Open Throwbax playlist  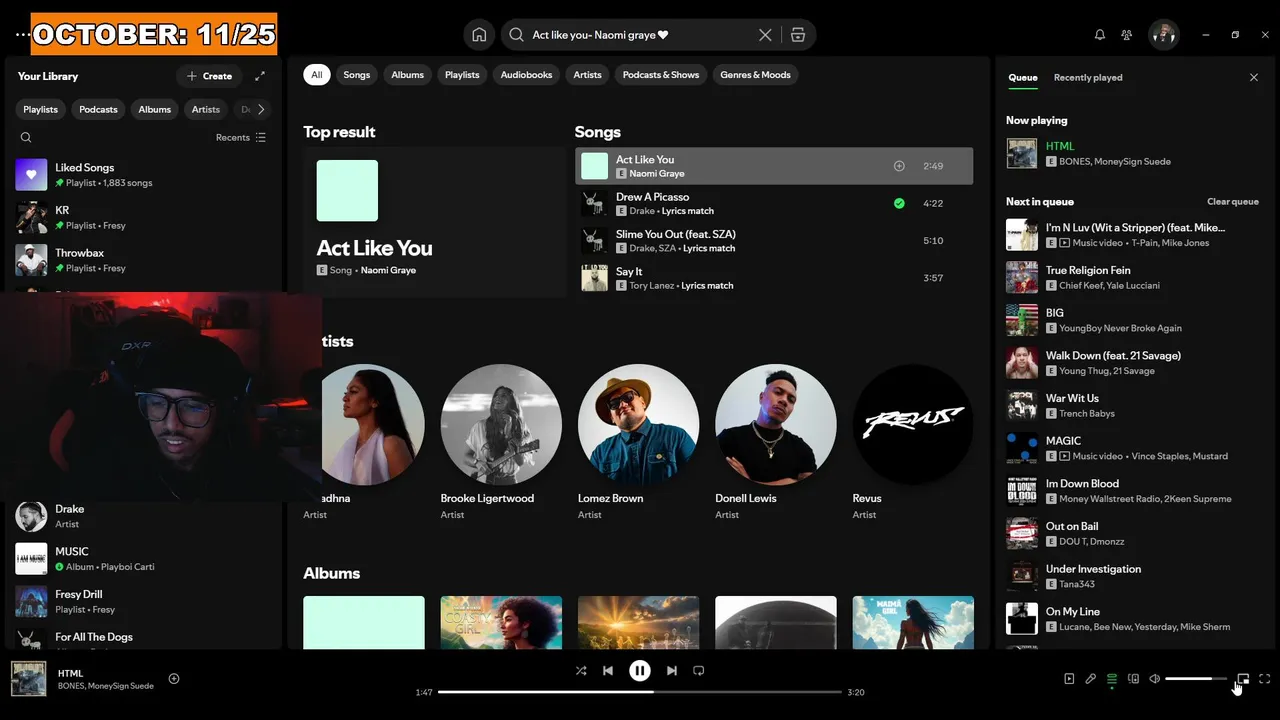click(142, 260)
